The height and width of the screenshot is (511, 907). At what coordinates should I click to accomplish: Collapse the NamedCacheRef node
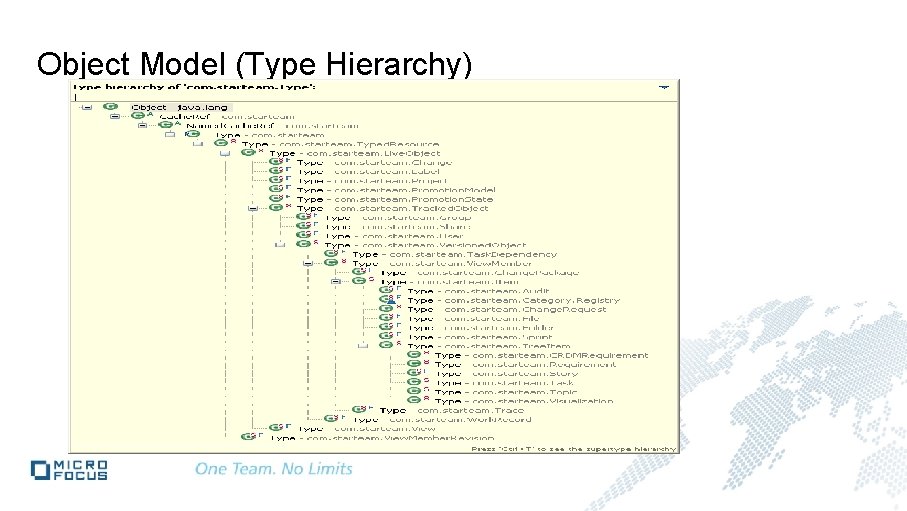point(142,125)
